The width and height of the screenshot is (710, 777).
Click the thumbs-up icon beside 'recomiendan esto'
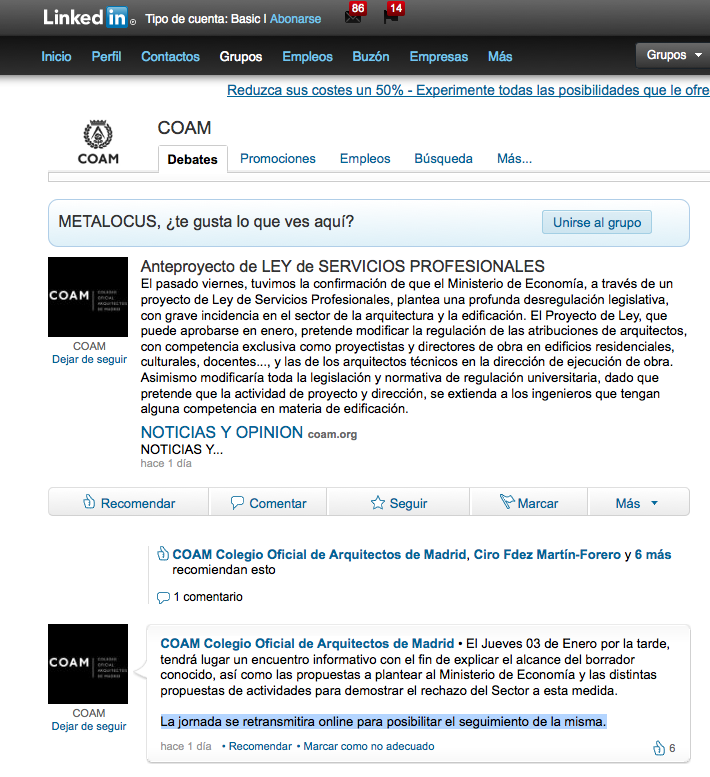click(x=163, y=554)
